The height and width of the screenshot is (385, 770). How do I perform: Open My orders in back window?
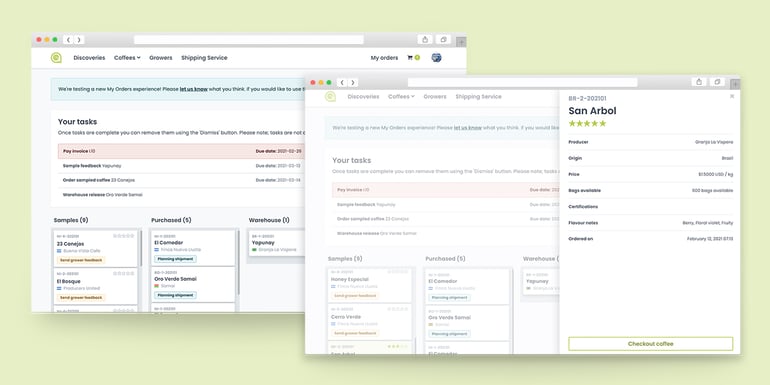coord(384,58)
